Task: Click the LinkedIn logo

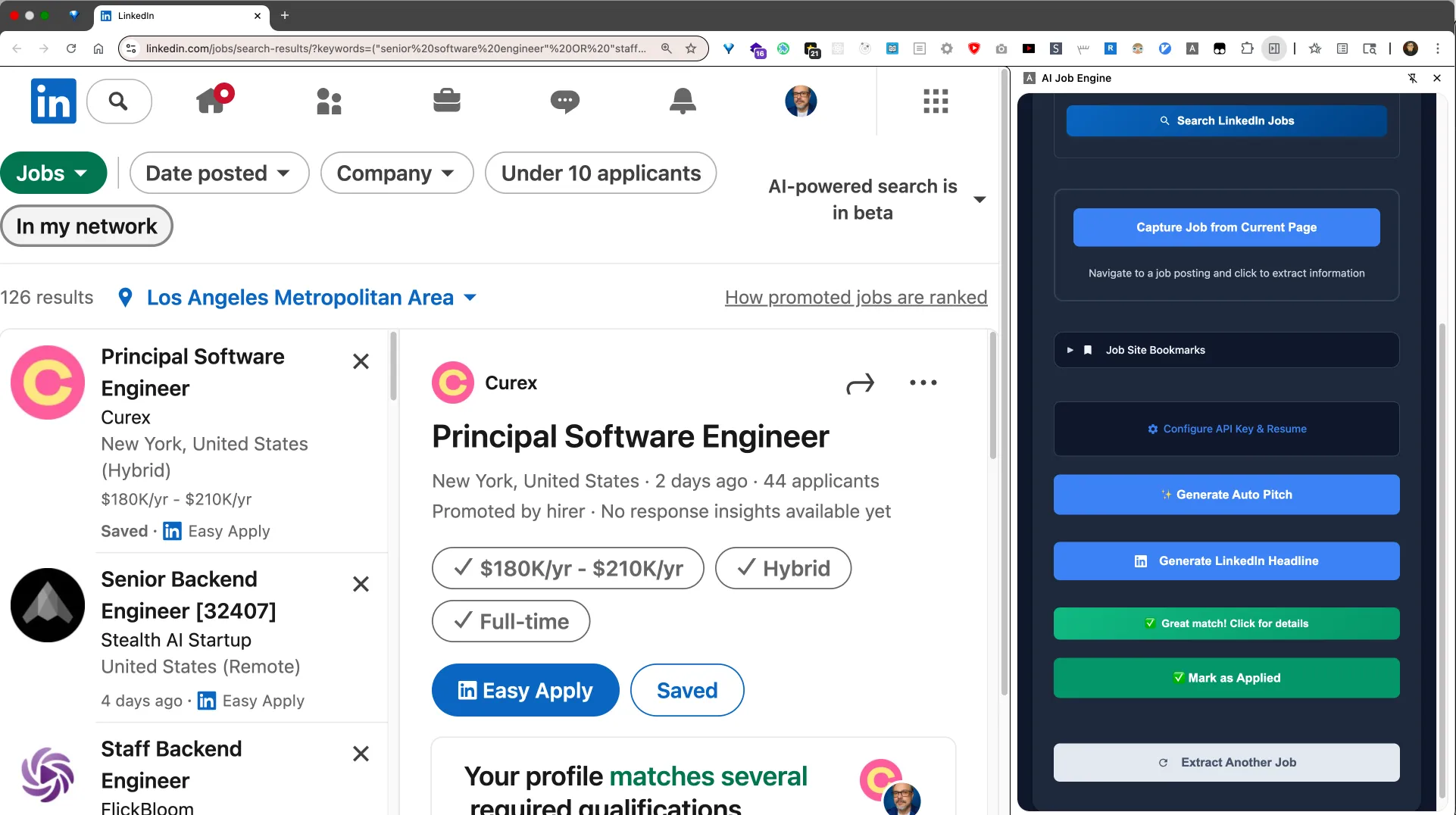Action: [53, 101]
